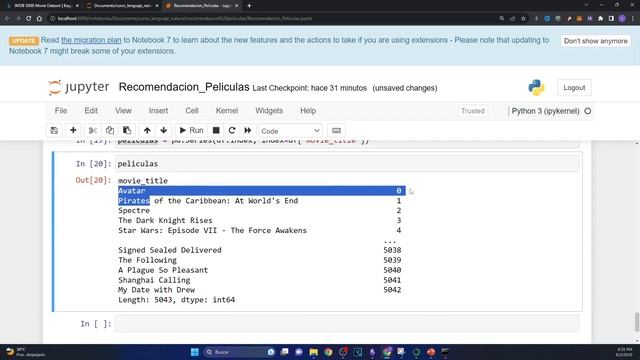Image resolution: width=640 pixels, height=360 pixels.
Task: Click the Spectre output row
Action: 260,211
